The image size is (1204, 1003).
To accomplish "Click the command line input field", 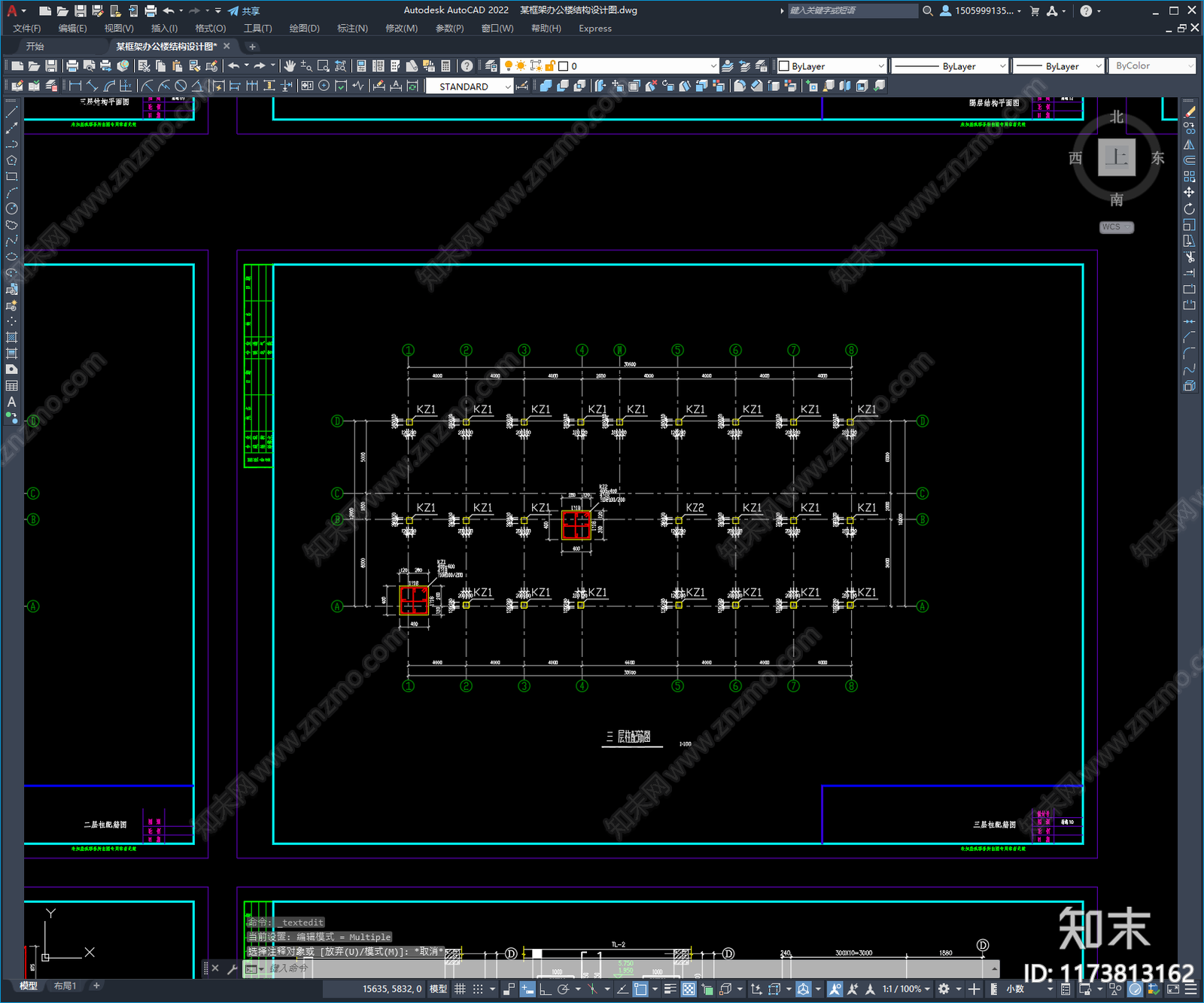I will 625,968.
